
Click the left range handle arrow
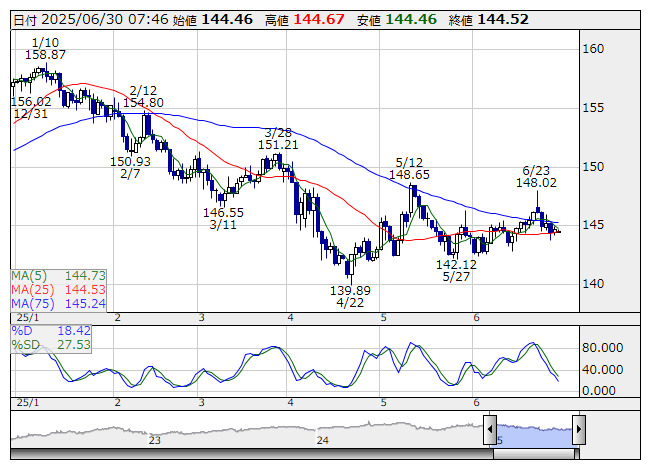point(491,431)
